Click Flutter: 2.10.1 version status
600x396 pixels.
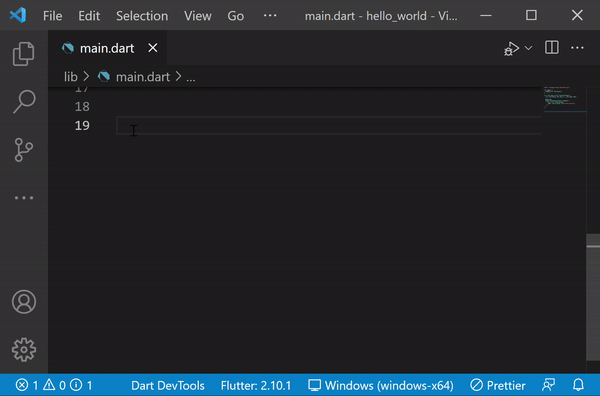(x=256, y=385)
